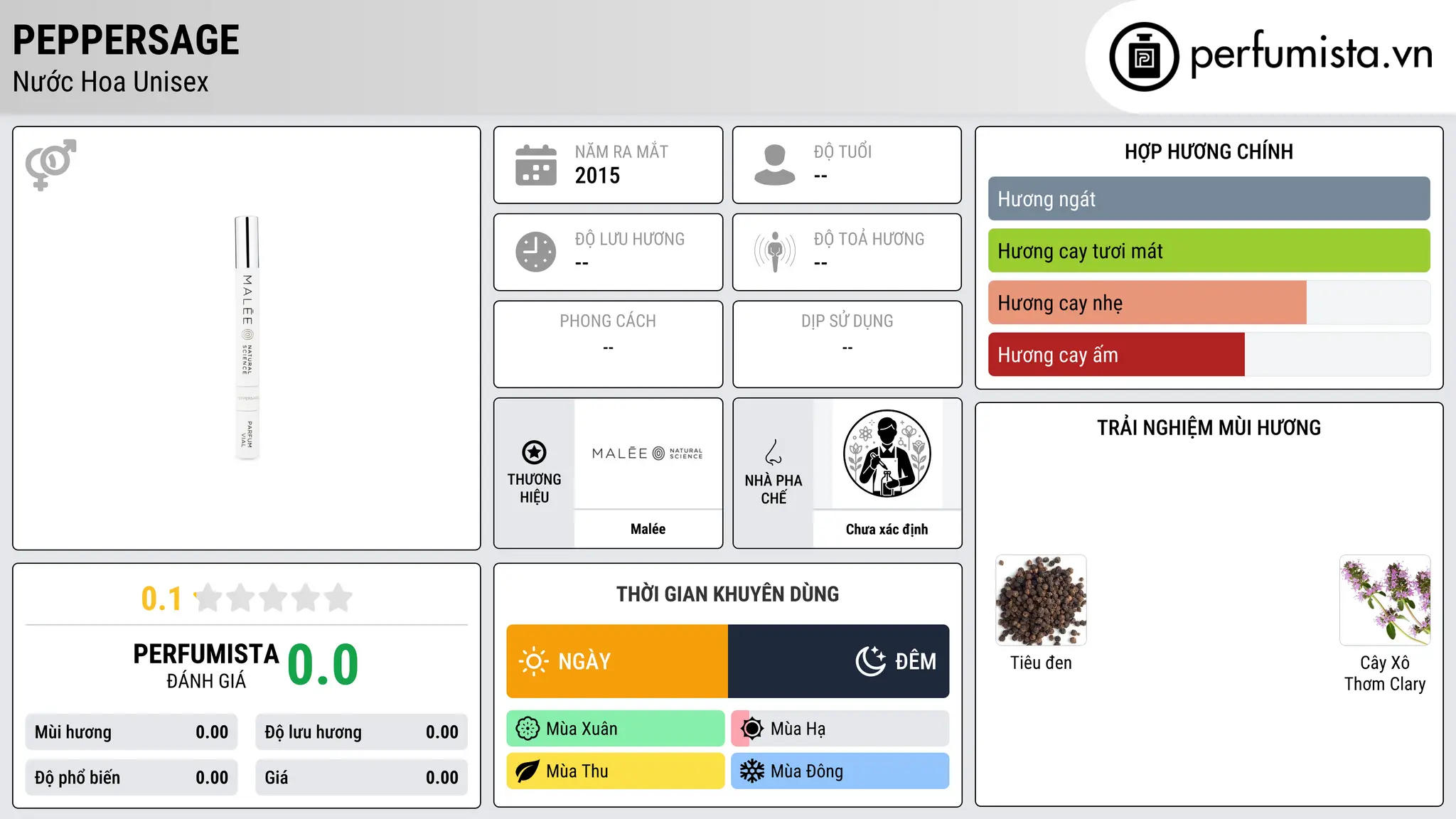This screenshot has height=819, width=1456.
Task: Click the Trải nghiệm mùi hương heading
Action: coord(1209,428)
